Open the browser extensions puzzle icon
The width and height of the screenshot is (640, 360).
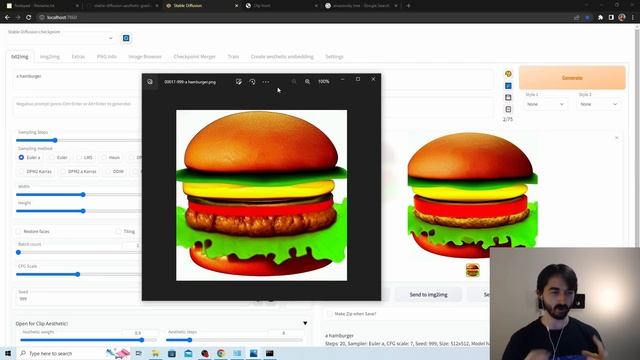pyautogui.click(x=600, y=18)
